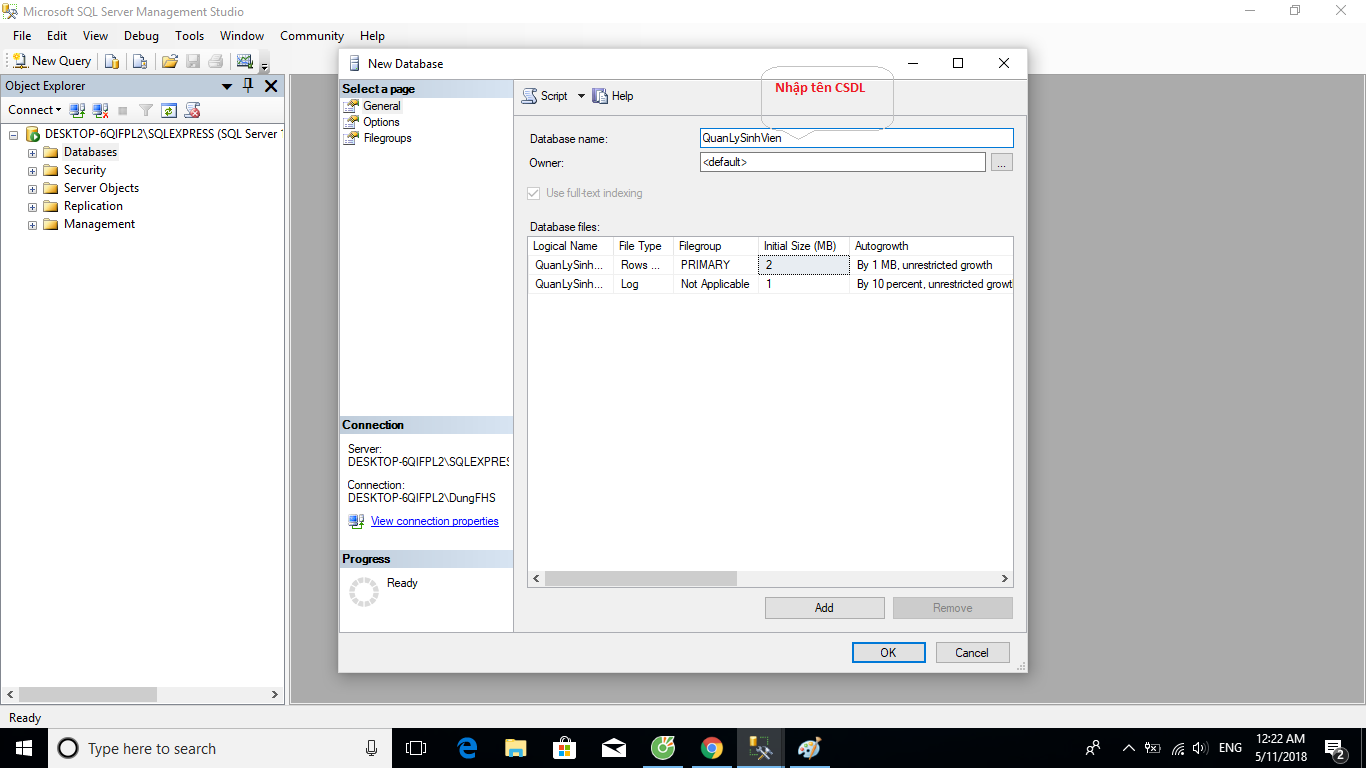Click OK to create the database

pyautogui.click(x=888, y=652)
